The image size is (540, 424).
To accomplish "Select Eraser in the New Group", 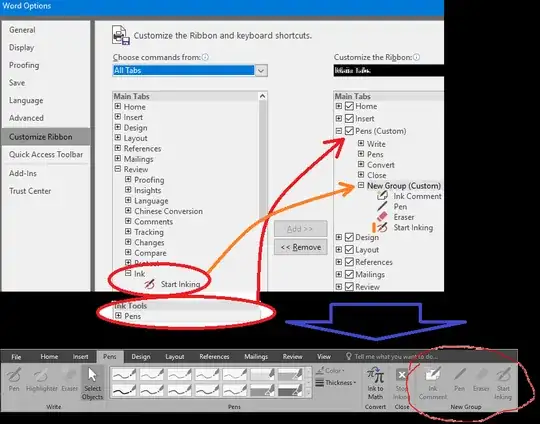I will click(481, 379).
